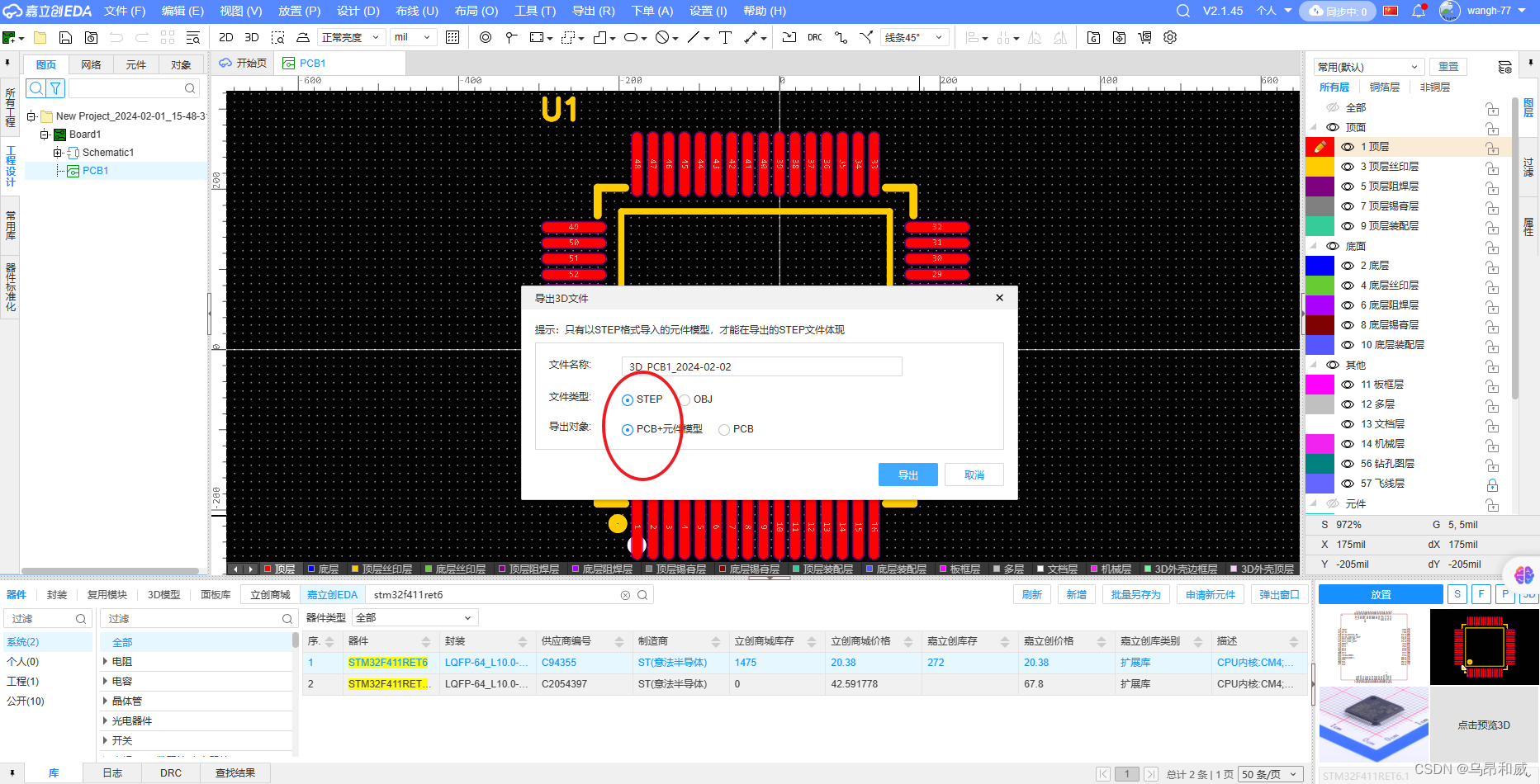
Task: Select the text placement tool
Action: pos(725,37)
